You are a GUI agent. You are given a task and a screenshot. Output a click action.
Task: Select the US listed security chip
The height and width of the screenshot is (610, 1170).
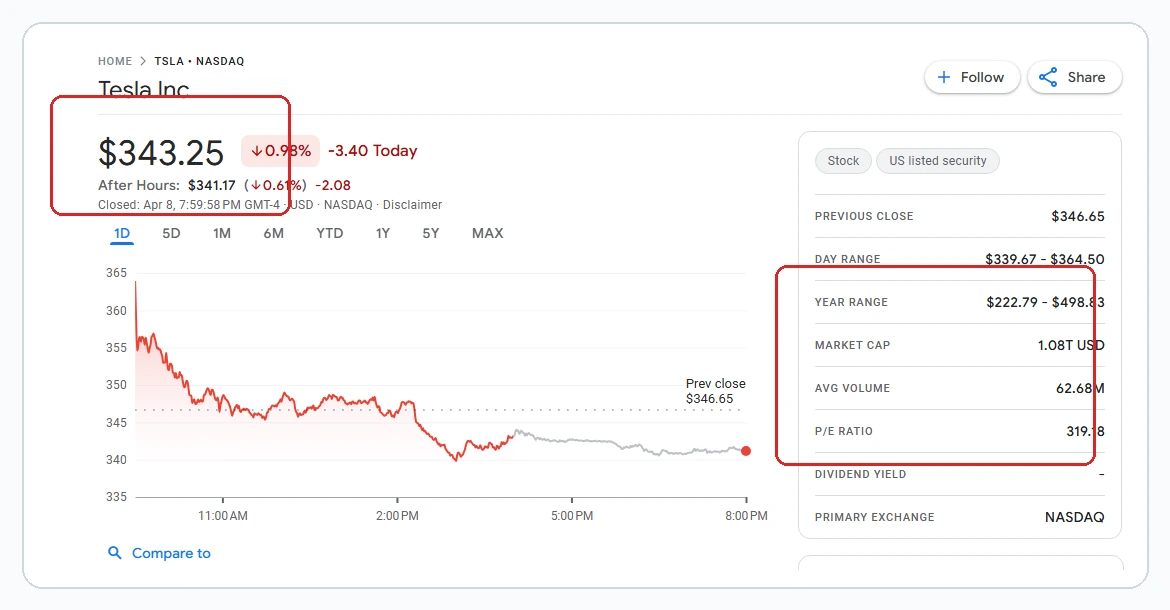coord(937,160)
